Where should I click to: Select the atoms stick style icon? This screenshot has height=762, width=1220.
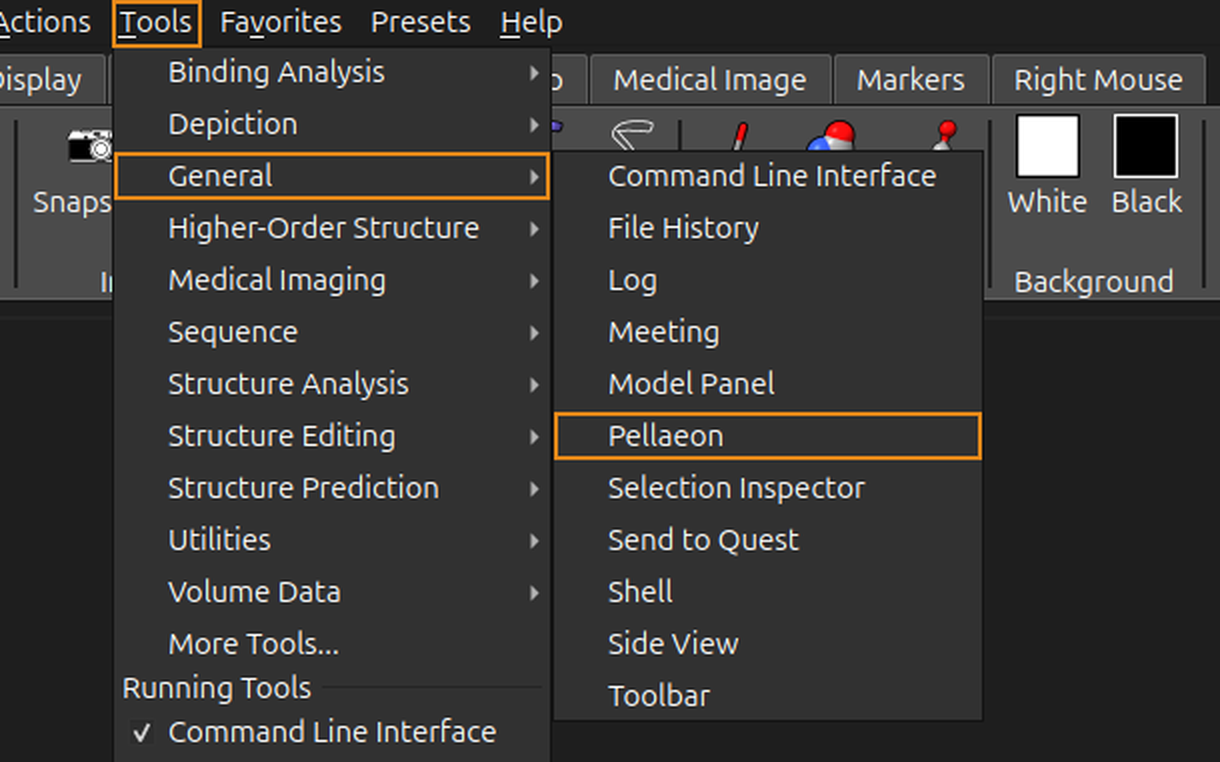pyautogui.click(x=738, y=138)
